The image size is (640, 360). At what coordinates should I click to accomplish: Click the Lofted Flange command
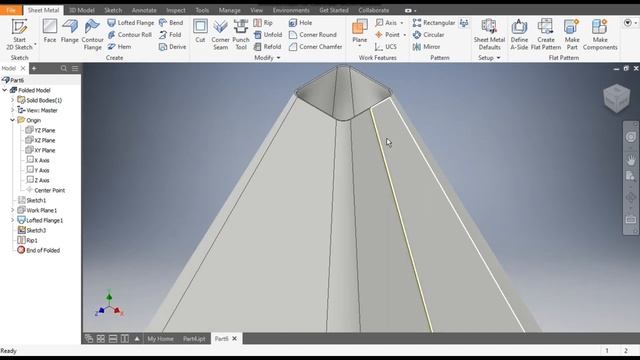[x=131, y=23]
